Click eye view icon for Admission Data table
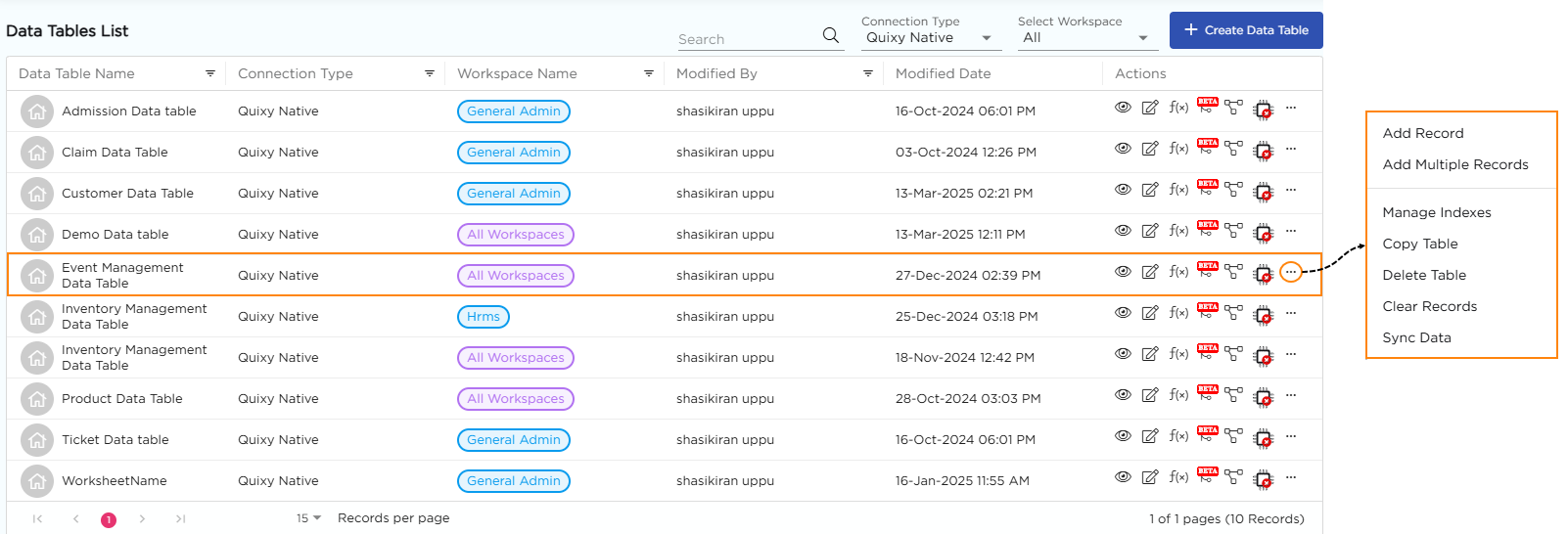Image resolution: width=1568 pixels, height=534 pixels. point(1123,108)
